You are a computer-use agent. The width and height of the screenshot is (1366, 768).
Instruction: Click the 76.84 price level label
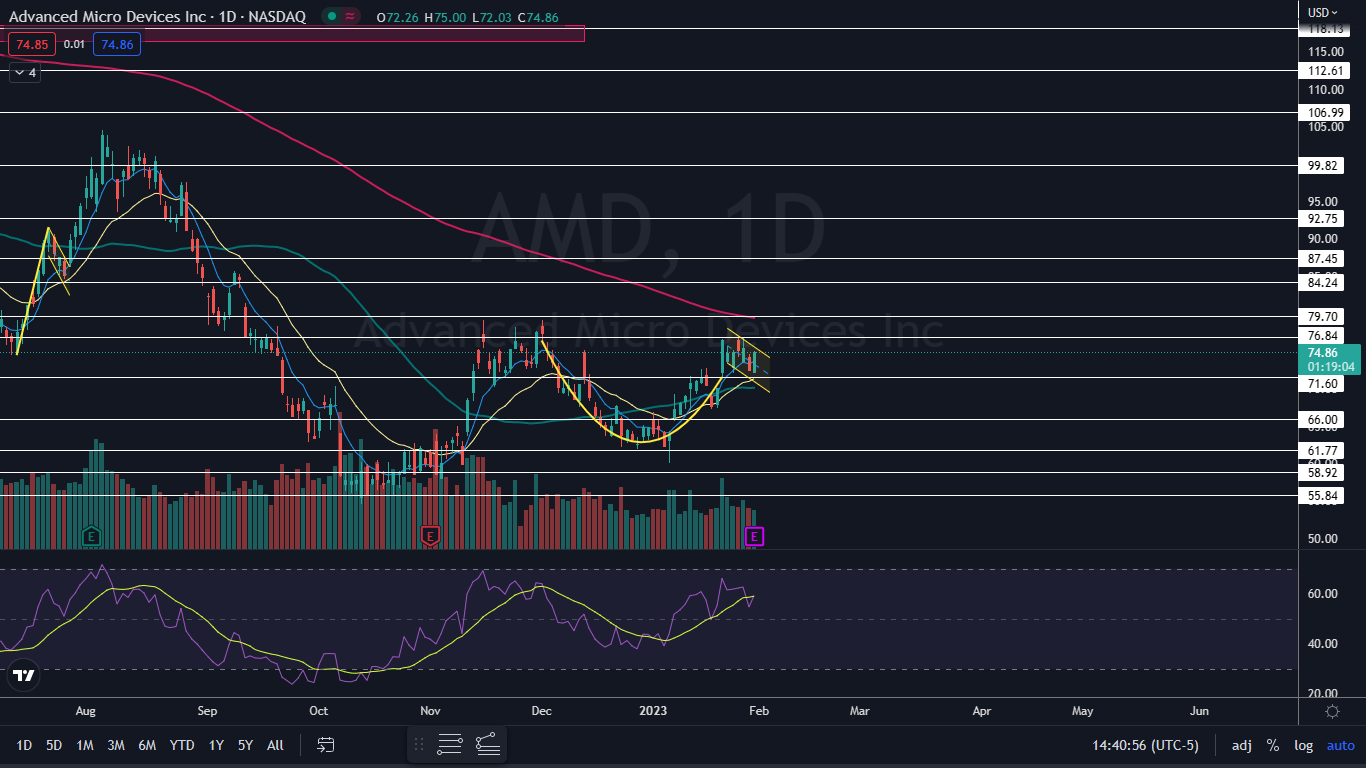point(1322,336)
